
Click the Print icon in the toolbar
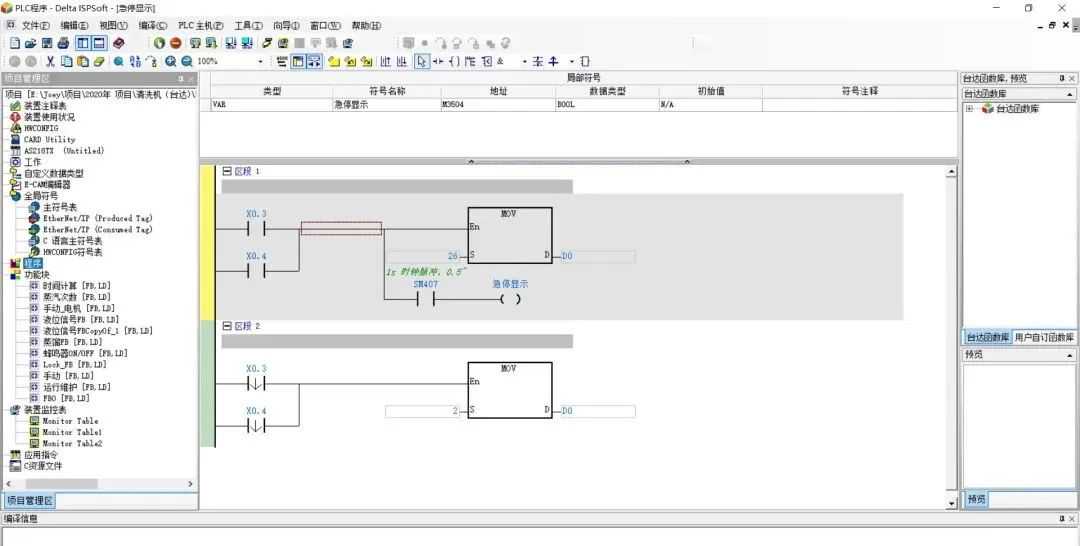tap(63, 43)
